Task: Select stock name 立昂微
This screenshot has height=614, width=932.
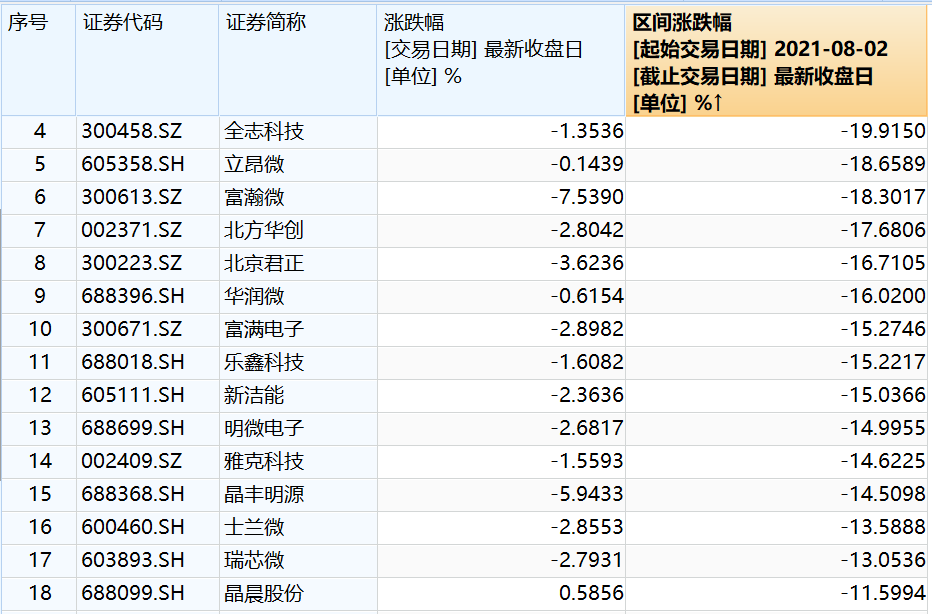Action: pyautogui.click(x=254, y=164)
